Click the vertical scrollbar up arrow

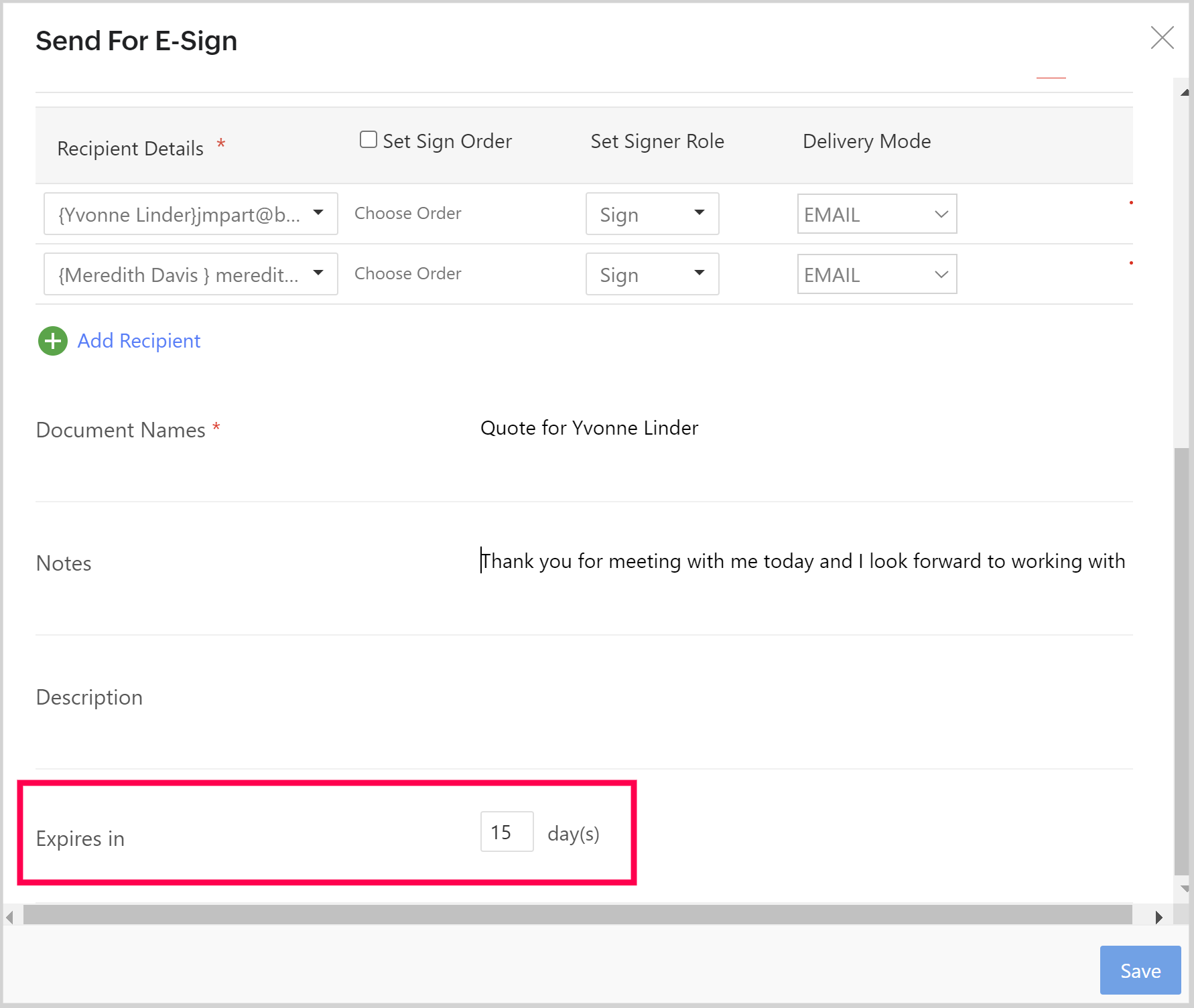pyautogui.click(x=1184, y=93)
